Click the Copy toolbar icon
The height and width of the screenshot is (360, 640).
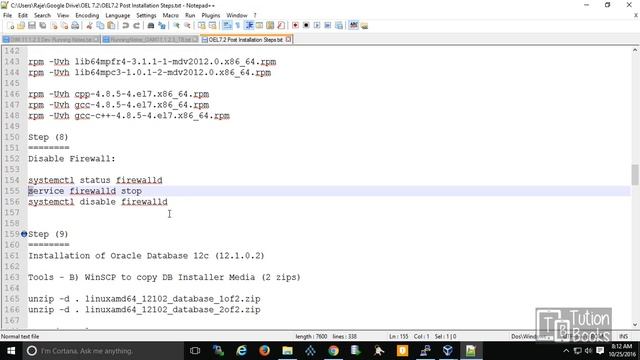click(x=100, y=26)
